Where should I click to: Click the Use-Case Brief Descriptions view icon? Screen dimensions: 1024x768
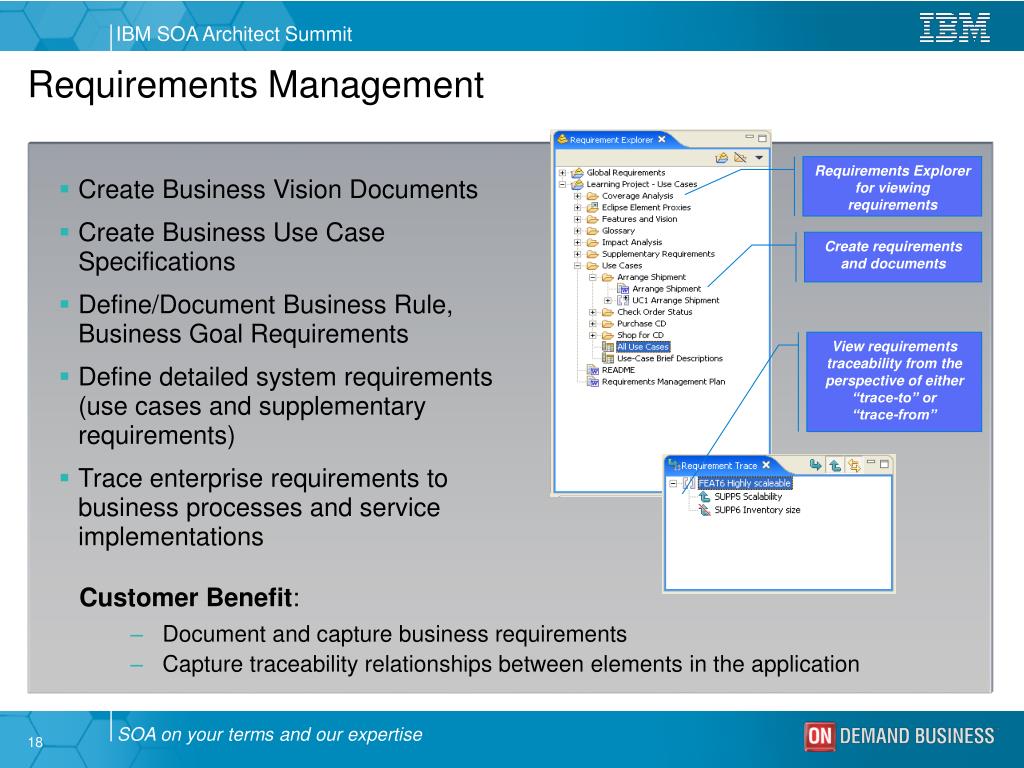(x=608, y=359)
